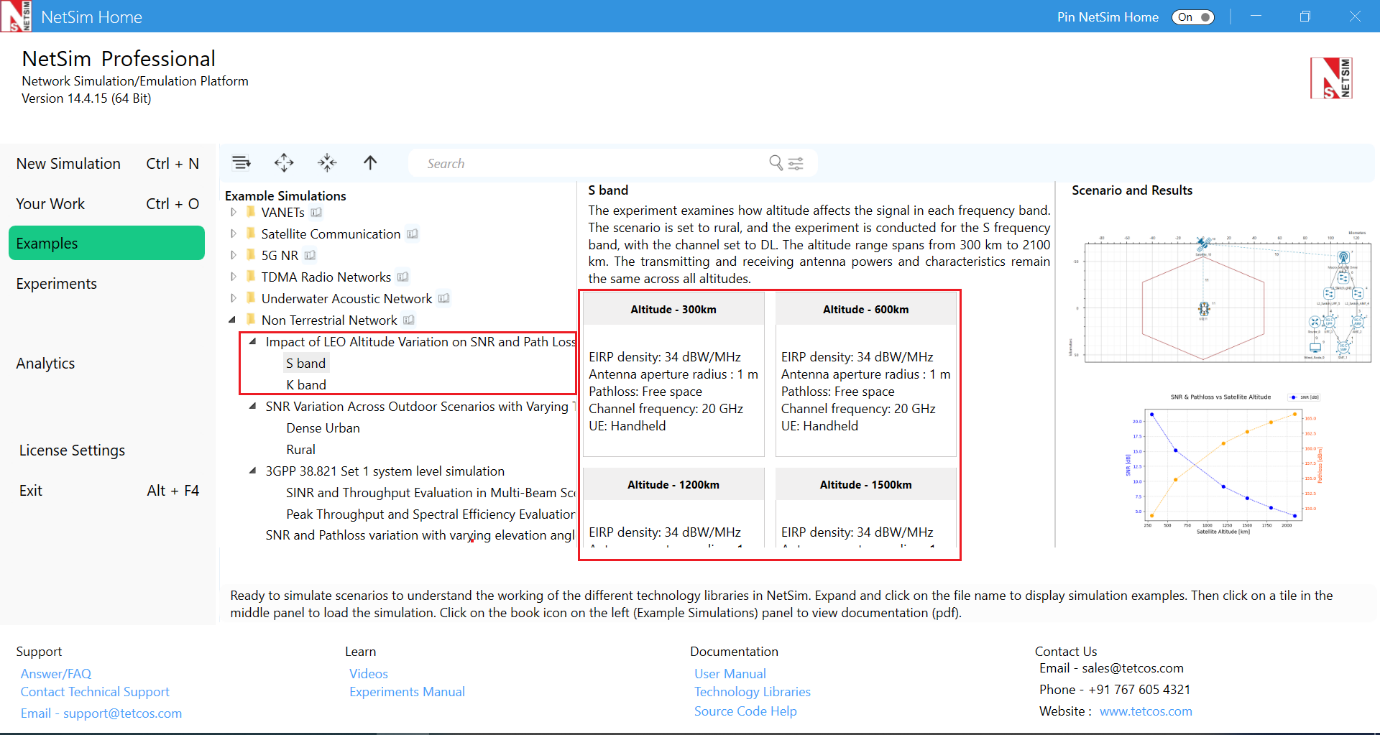Open documentation book icon for Satellite Communication
Viewport: 1380px width, 735px height.
click(x=412, y=234)
